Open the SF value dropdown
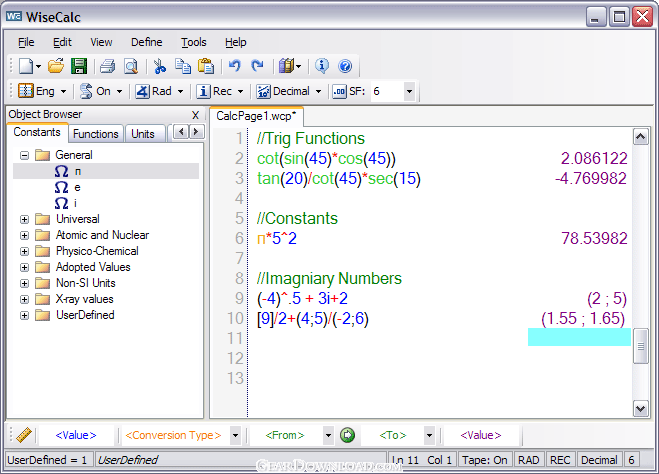This screenshot has height=474, width=659. (409, 91)
